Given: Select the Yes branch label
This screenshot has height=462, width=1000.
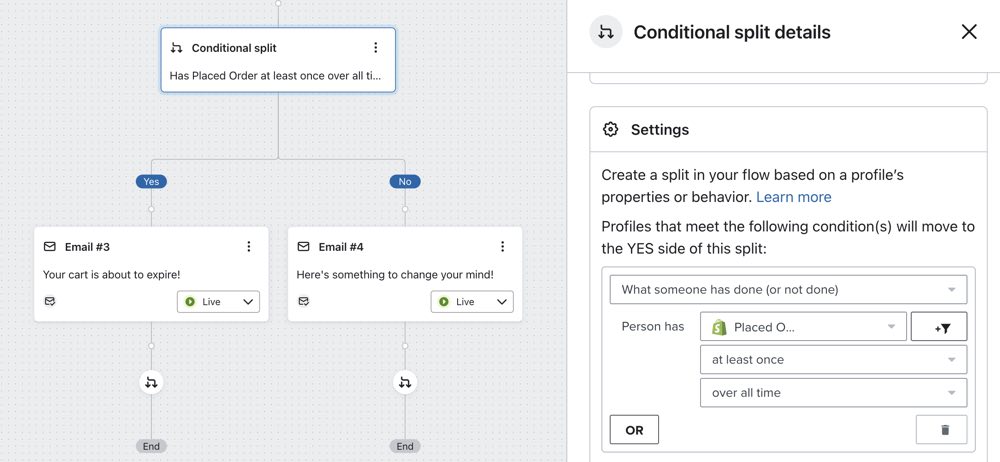Looking at the screenshot, I should tap(151, 182).
